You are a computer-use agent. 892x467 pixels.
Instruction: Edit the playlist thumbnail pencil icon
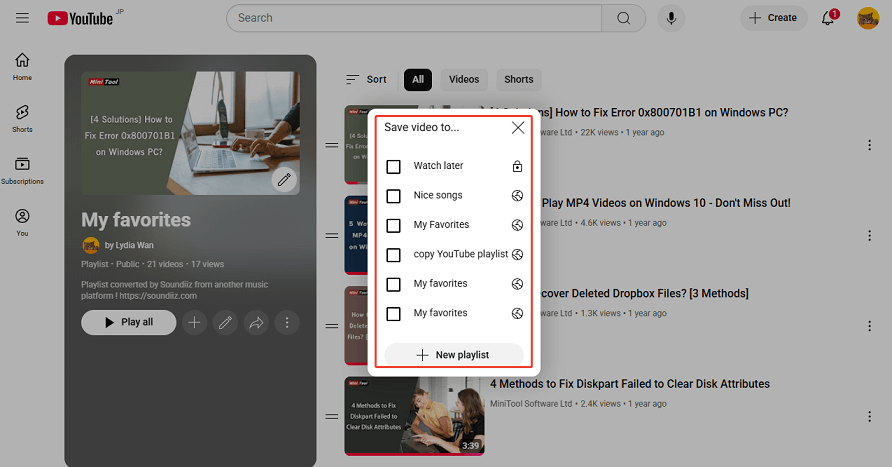coord(284,180)
